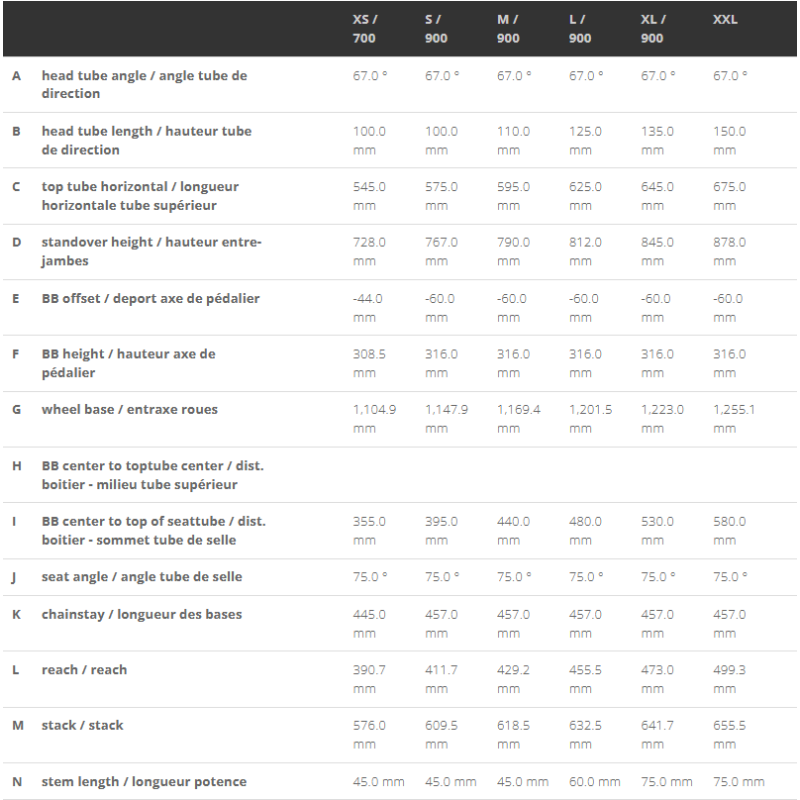Click the BB offset row label
The width and height of the screenshot is (800, 800).
tap(150, 298)
